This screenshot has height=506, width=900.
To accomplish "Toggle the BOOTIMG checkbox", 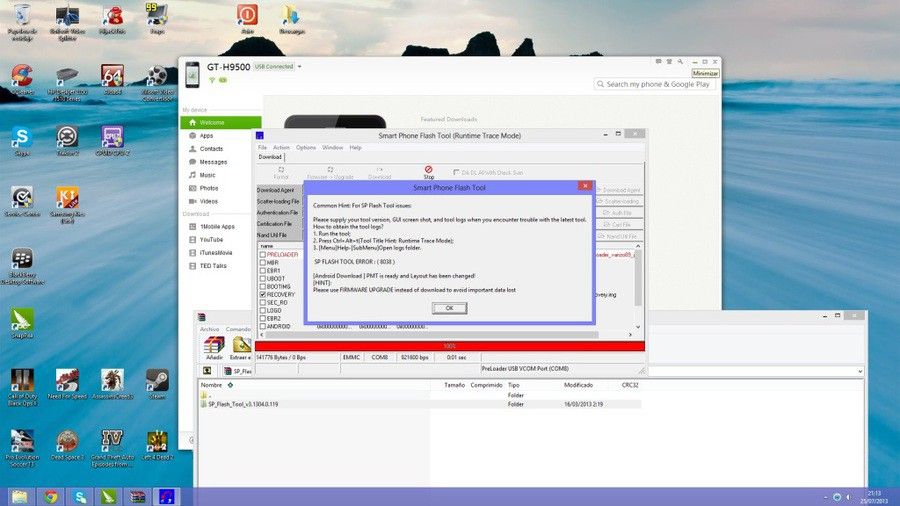I will pos(262,286).
